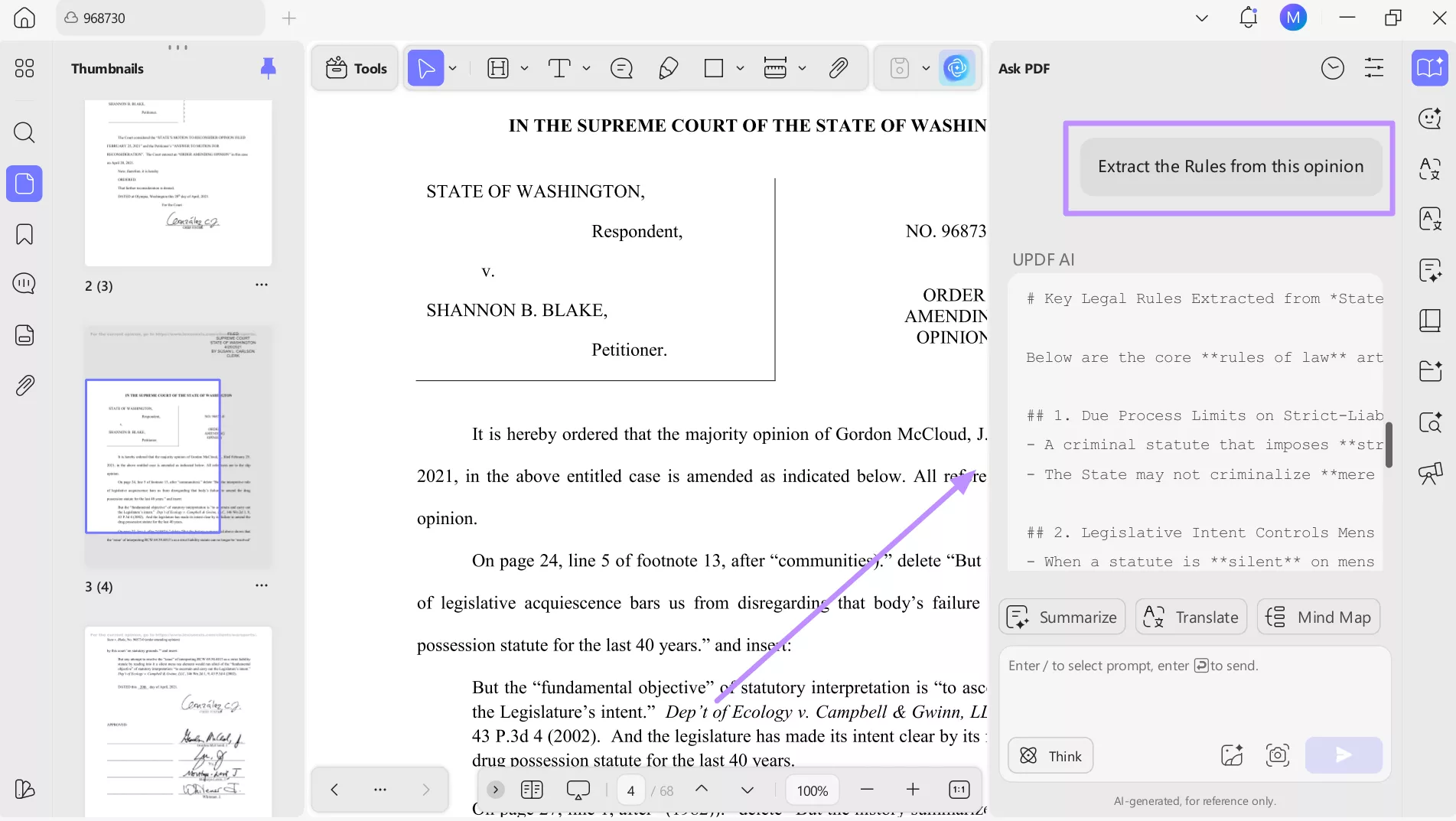Open the heading style dropdown
1456x821 pixels.
click(x=525, y=68)
